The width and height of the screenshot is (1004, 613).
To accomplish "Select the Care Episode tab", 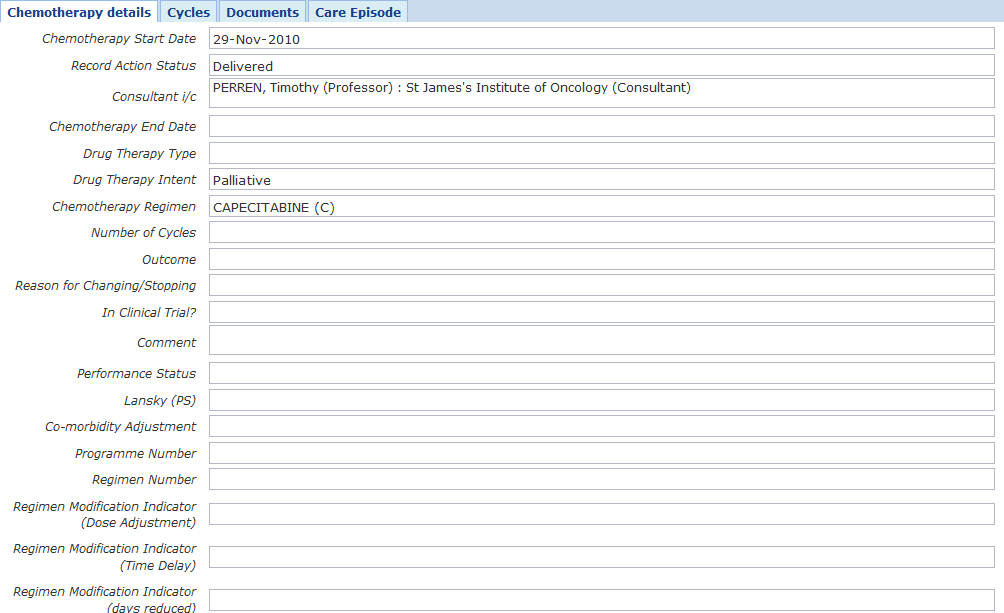I will pyautogui.click(x=357, y=12).
